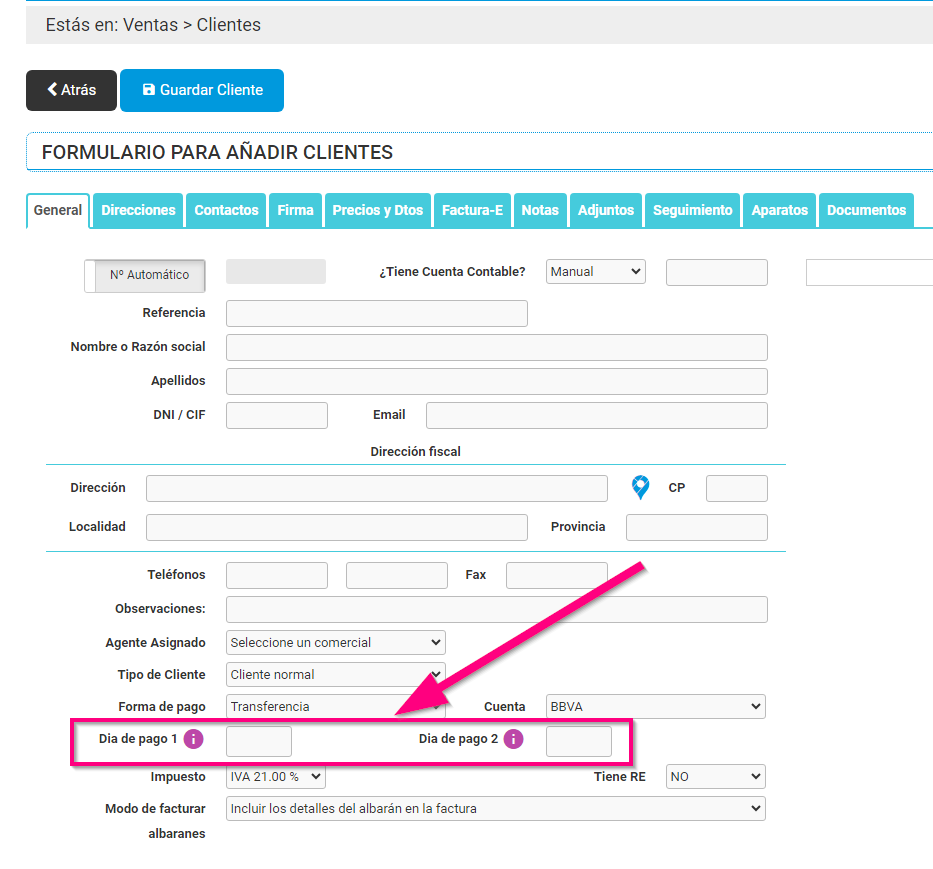Expand the Agente Asignado dropdown
The height and width of the screenshot is (869, 933).
(x=336, y=642)
